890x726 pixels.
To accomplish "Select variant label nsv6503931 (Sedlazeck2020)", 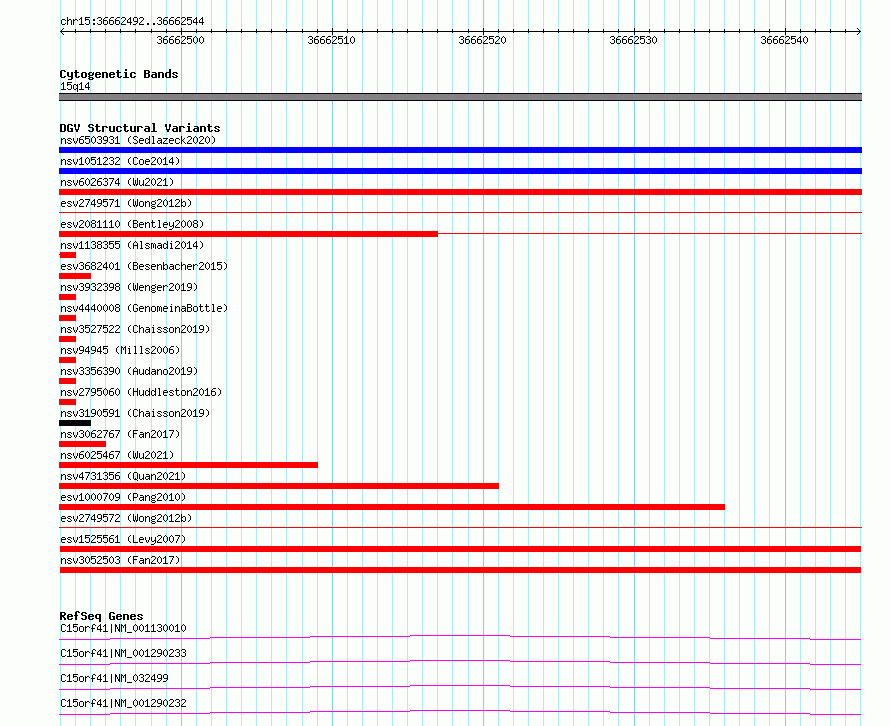I will coord(138,140).
